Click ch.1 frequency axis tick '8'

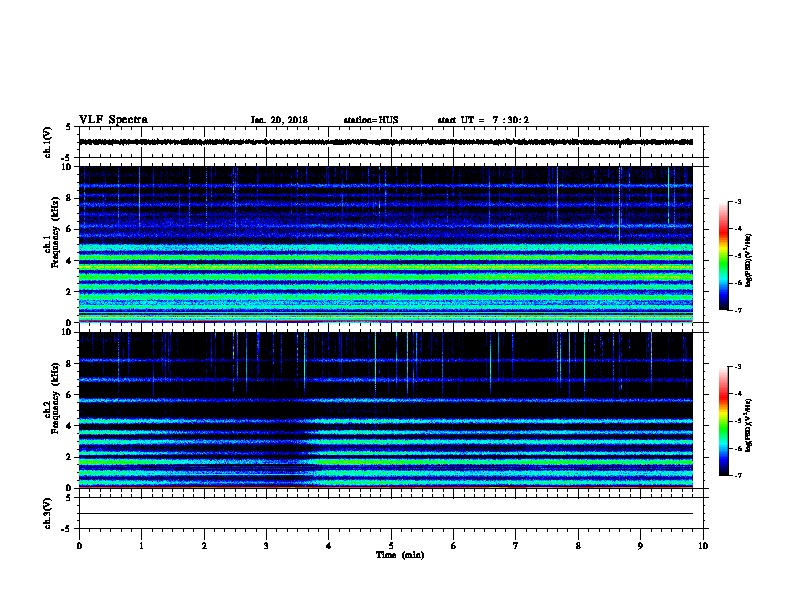tap(69, 198)
